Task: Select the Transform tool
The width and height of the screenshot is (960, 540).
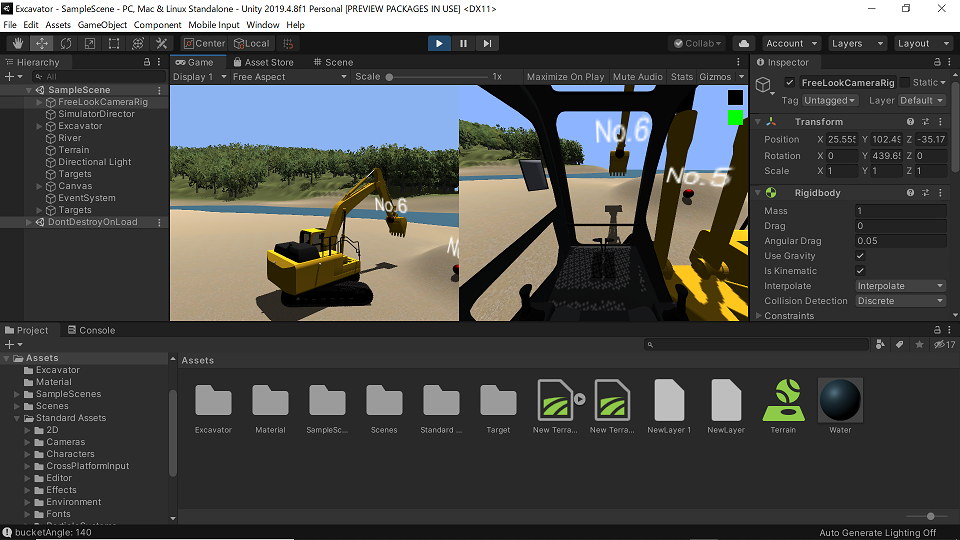Action: (138, 43)
